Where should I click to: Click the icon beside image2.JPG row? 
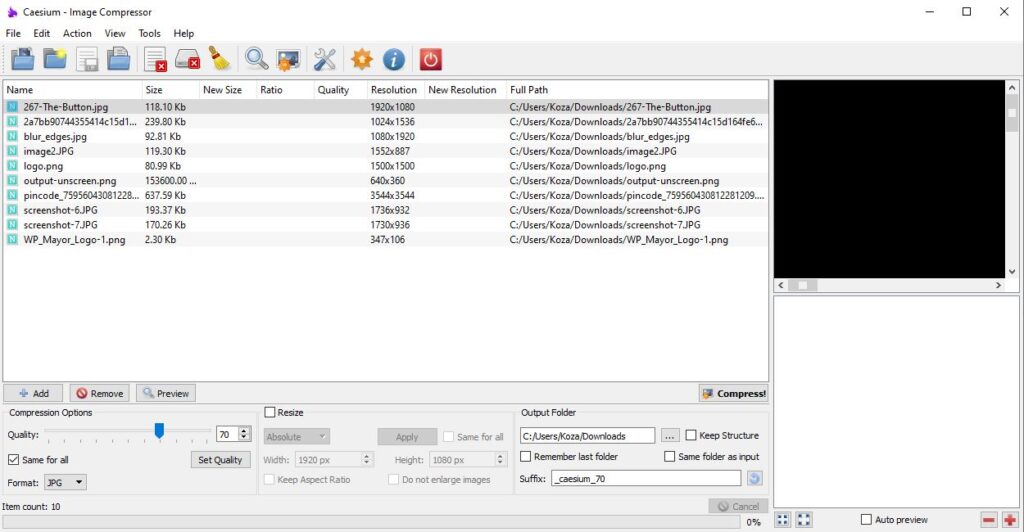pyautogui.click(x=12, y=151)
